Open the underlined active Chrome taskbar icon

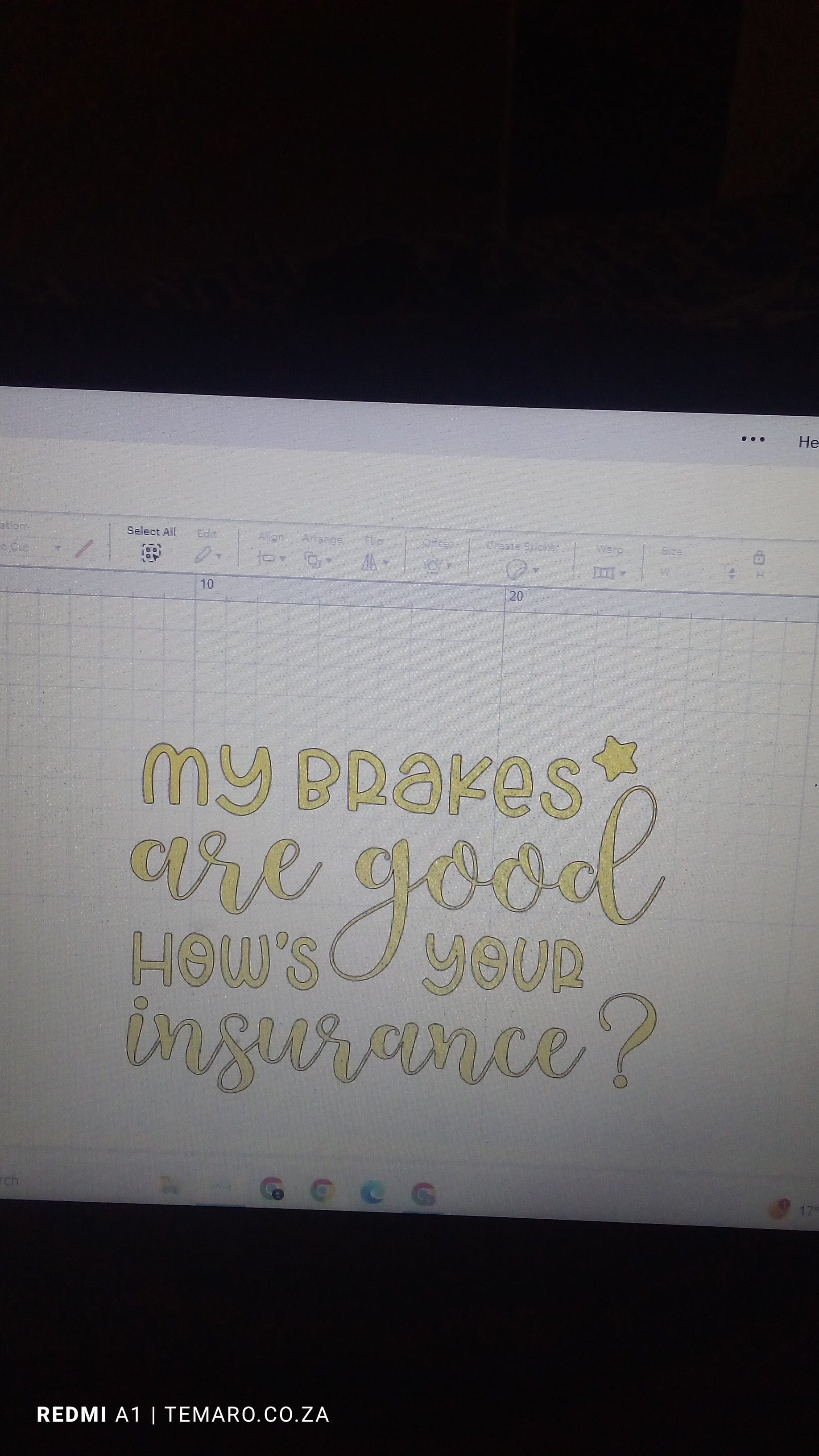pos(423,1194)
